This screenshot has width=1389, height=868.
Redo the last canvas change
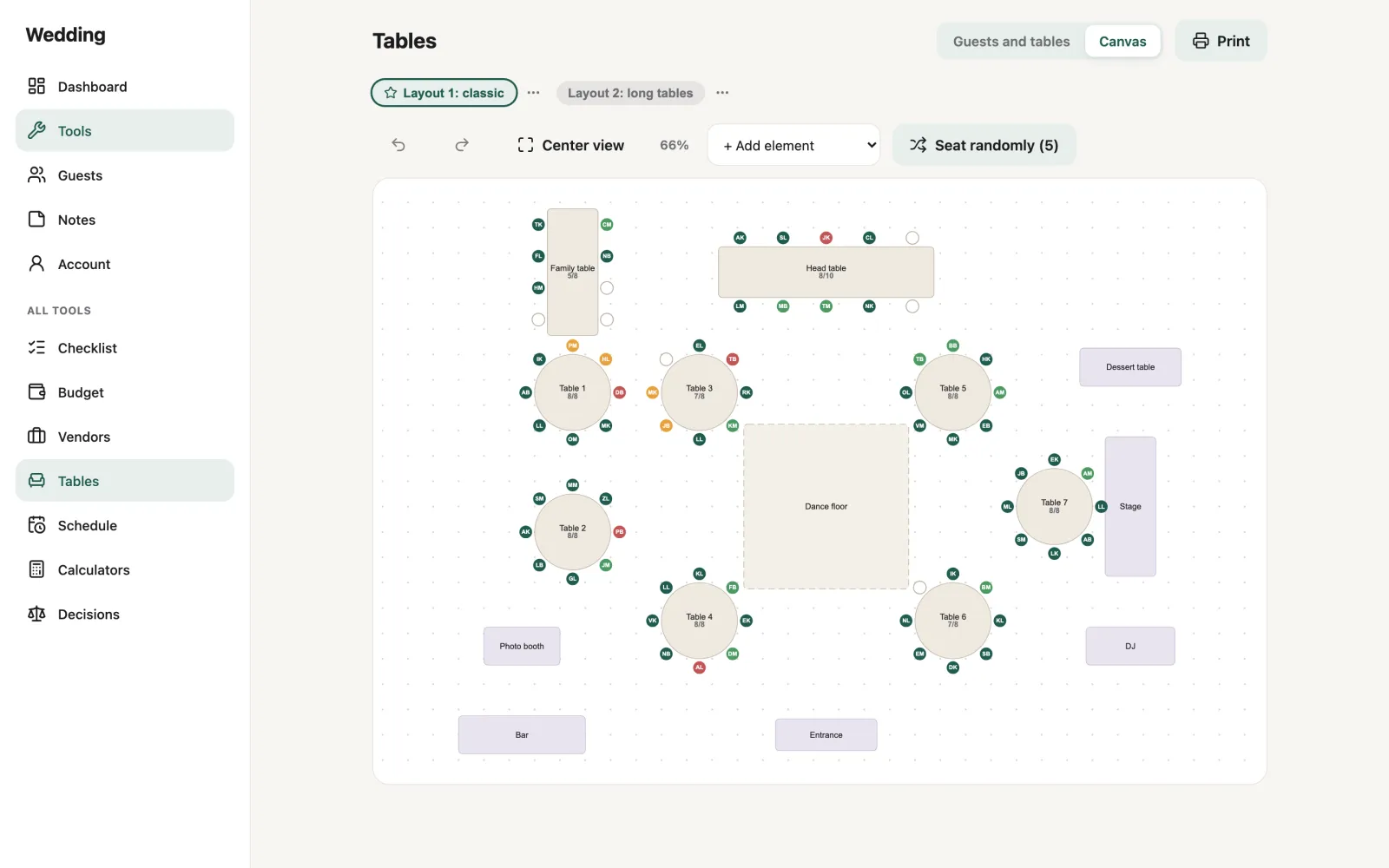pos(462,145)
